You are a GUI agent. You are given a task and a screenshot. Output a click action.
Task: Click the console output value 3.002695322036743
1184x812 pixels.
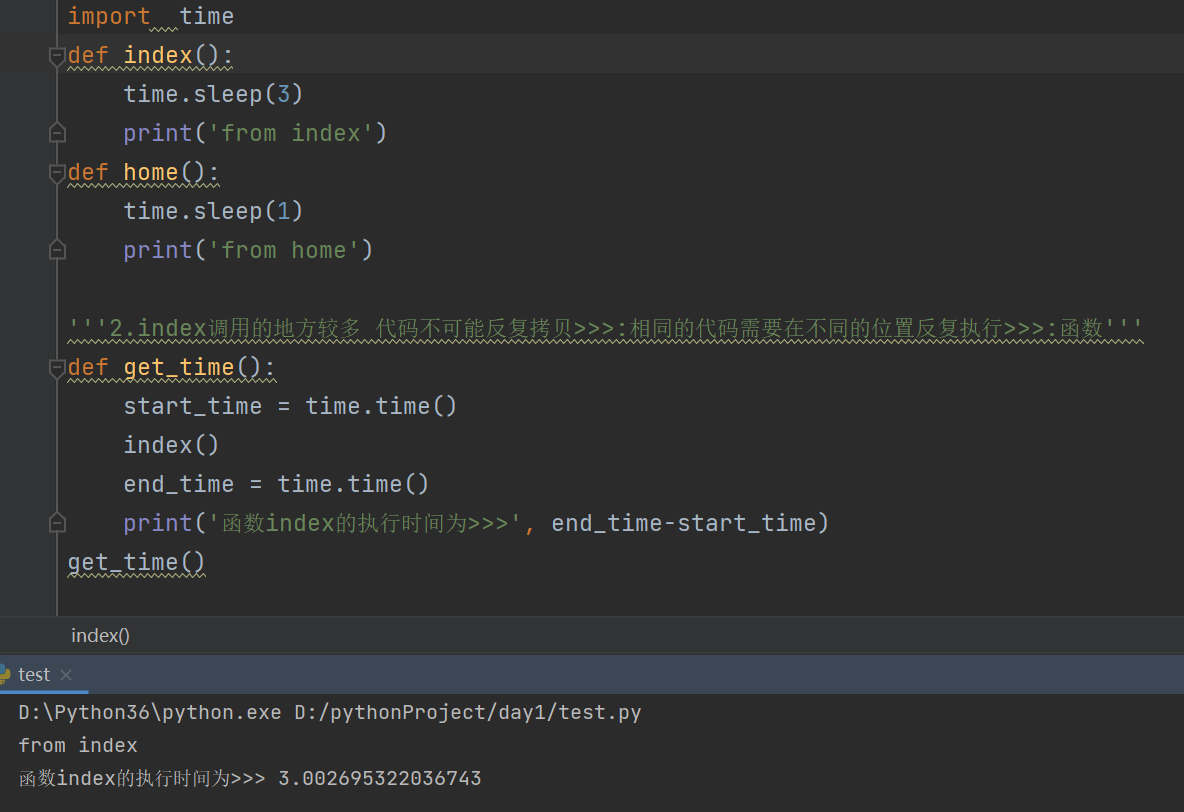coord(380,779)
